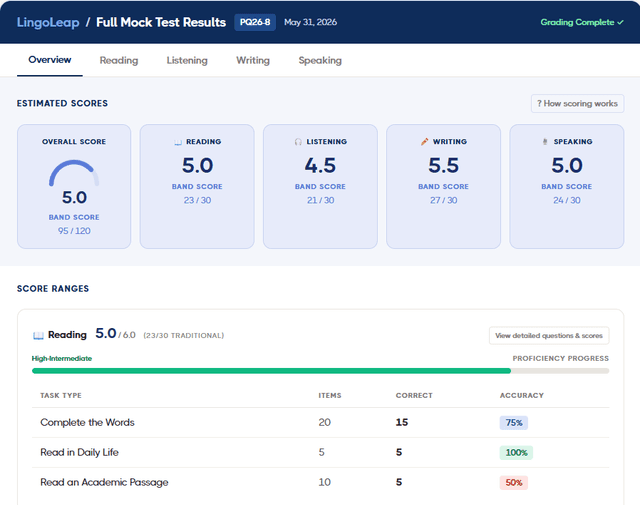The image size is (640, 505).
Task: Click the PROFICIENCY PROGRESS label
Action: pos(560,358)
